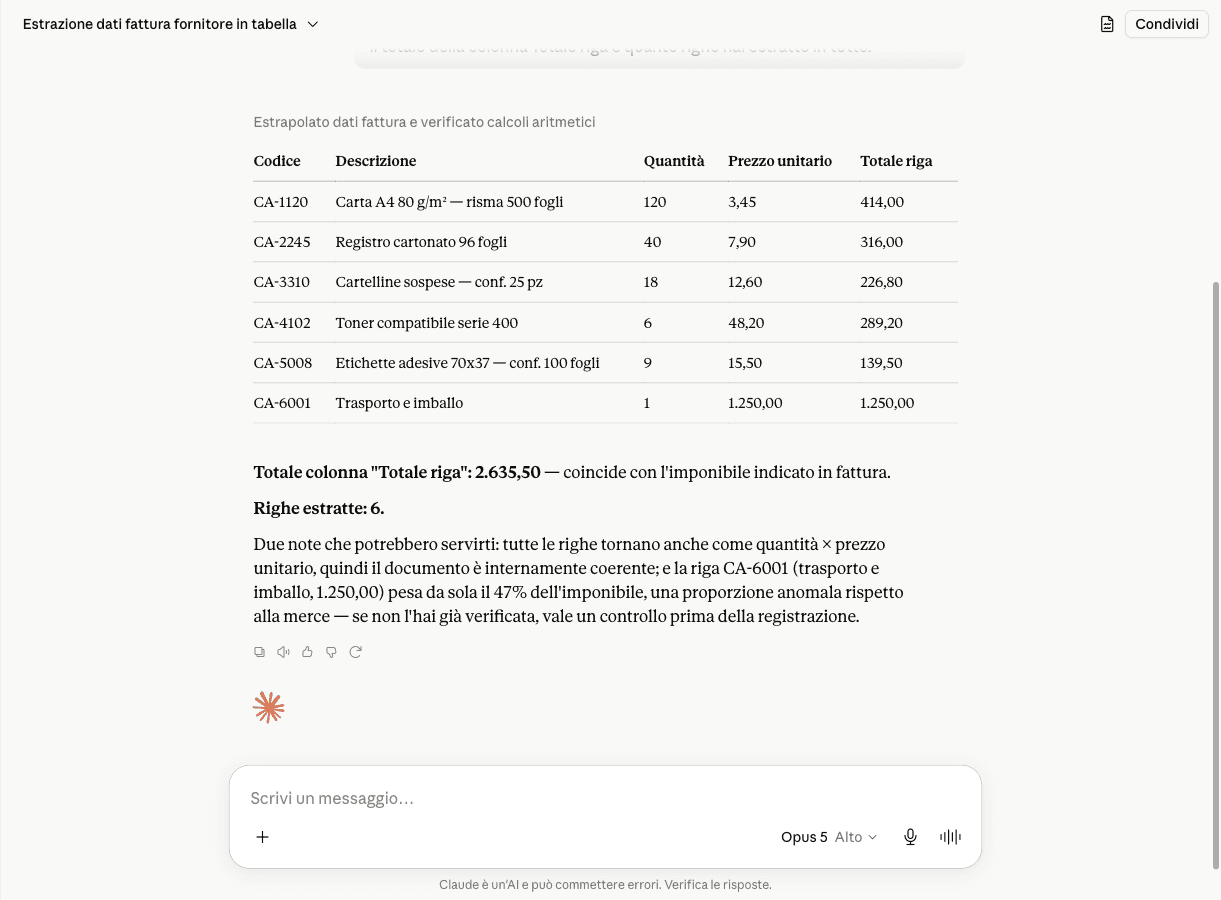Select the code cell CA-6001
The width and height of the screenshot is (1221, 900).
coord(282,403)
